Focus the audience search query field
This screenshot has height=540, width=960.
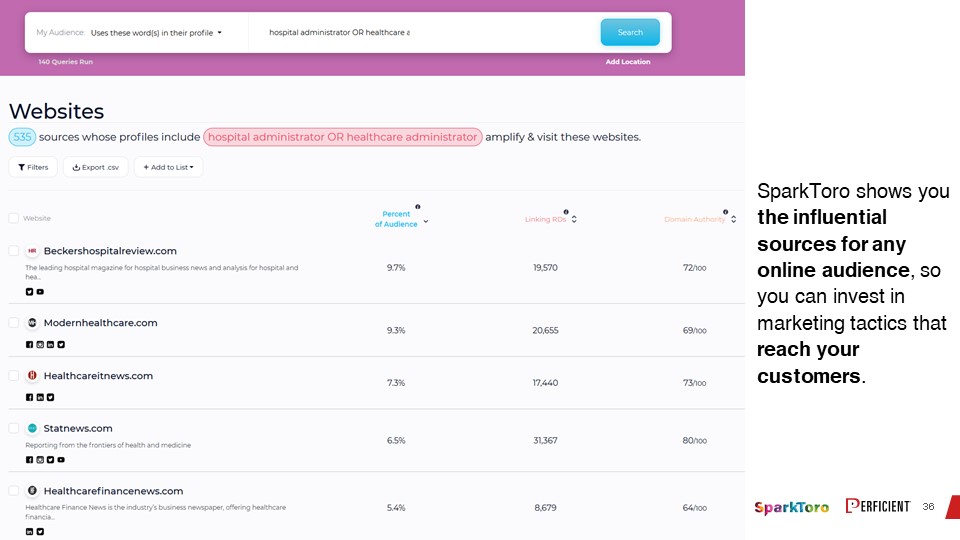(422, 32)
